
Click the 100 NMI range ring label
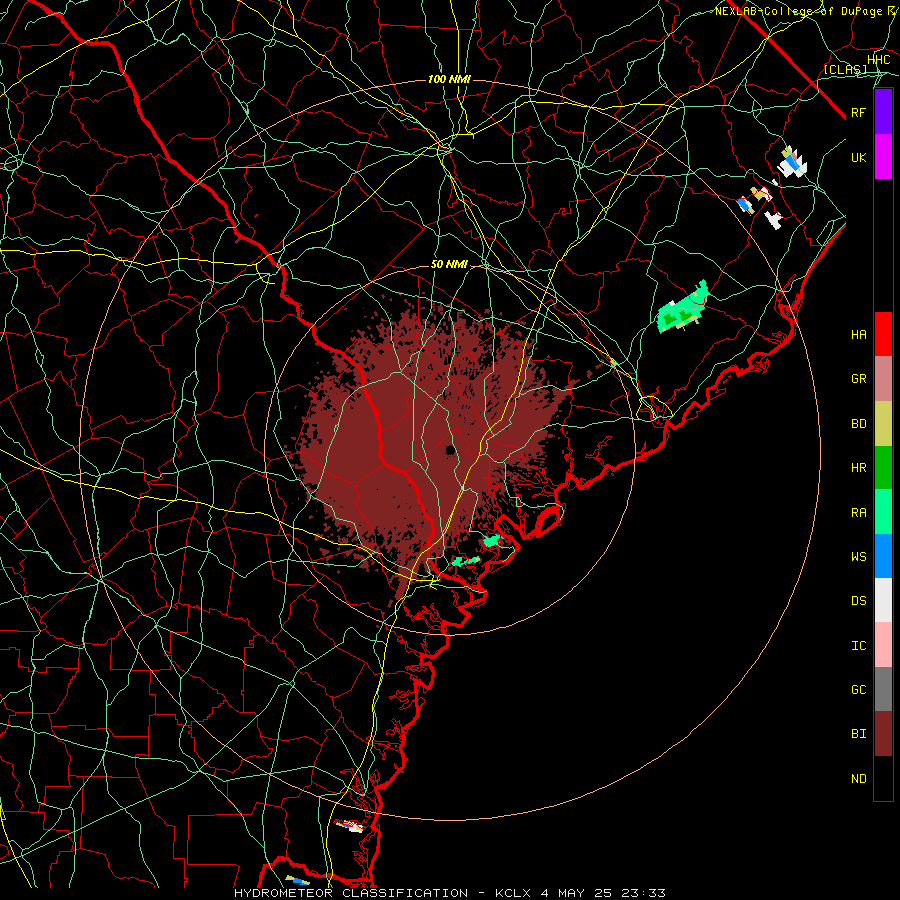[449, 79]
